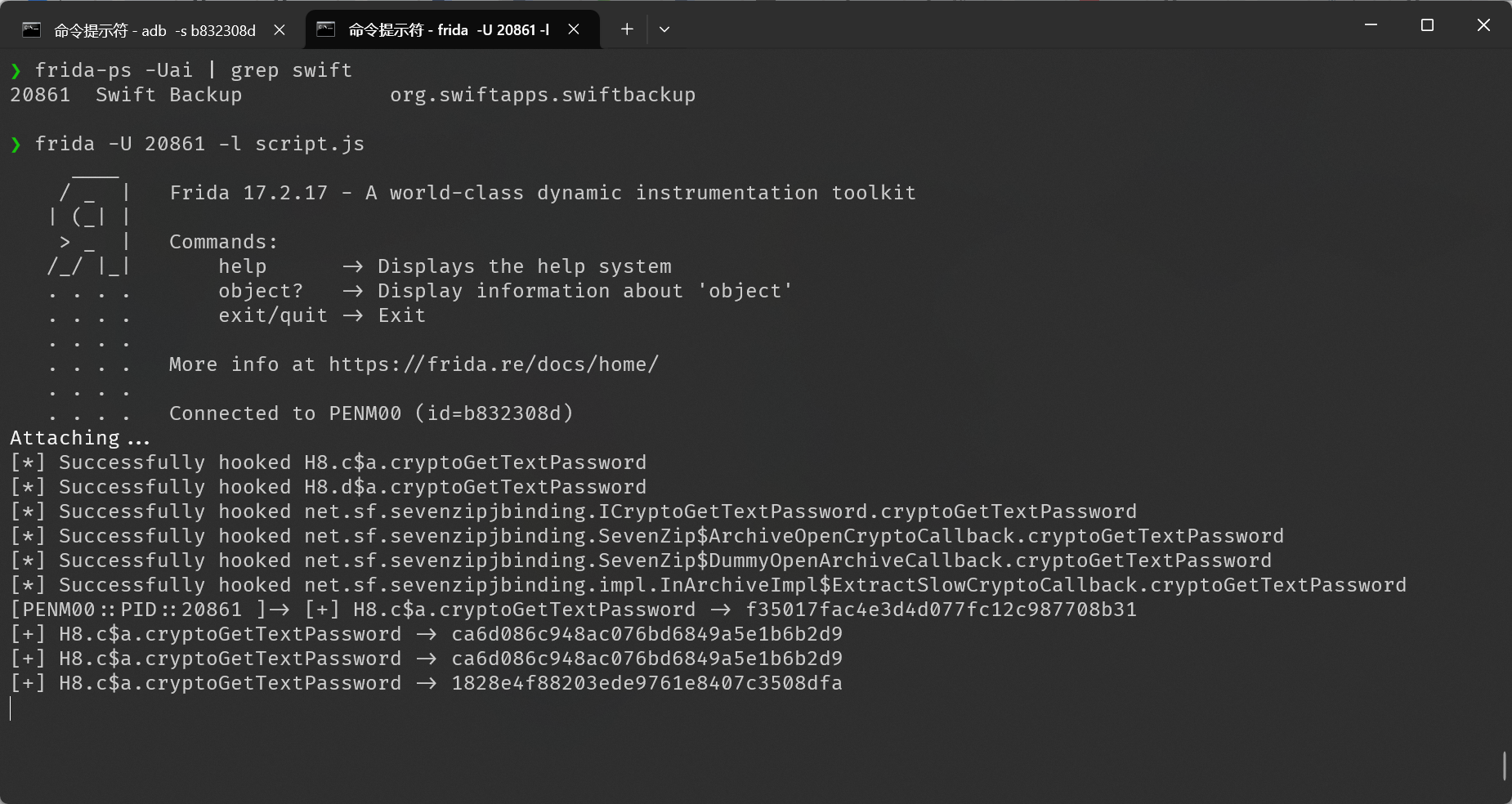The height and width of the screenshot is (804, 1512).
Task: Close the adb -s b832308d tab
Action: pyautogui.click(x=280, y=30)
